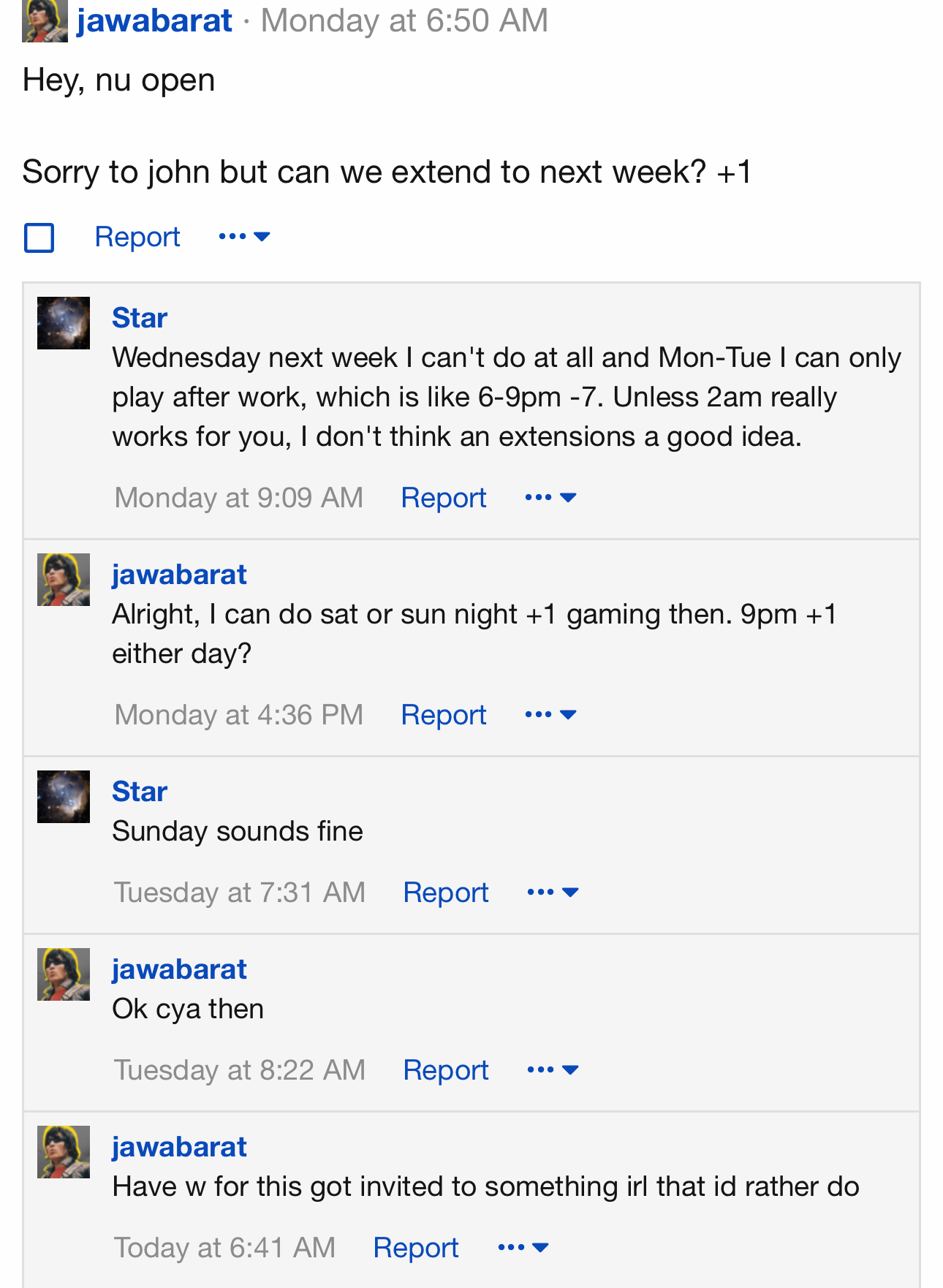This screenshot has height=1288, width=943.
Task: Report the 'Sunday sounds fine' comment
Action: click(446, 893)
